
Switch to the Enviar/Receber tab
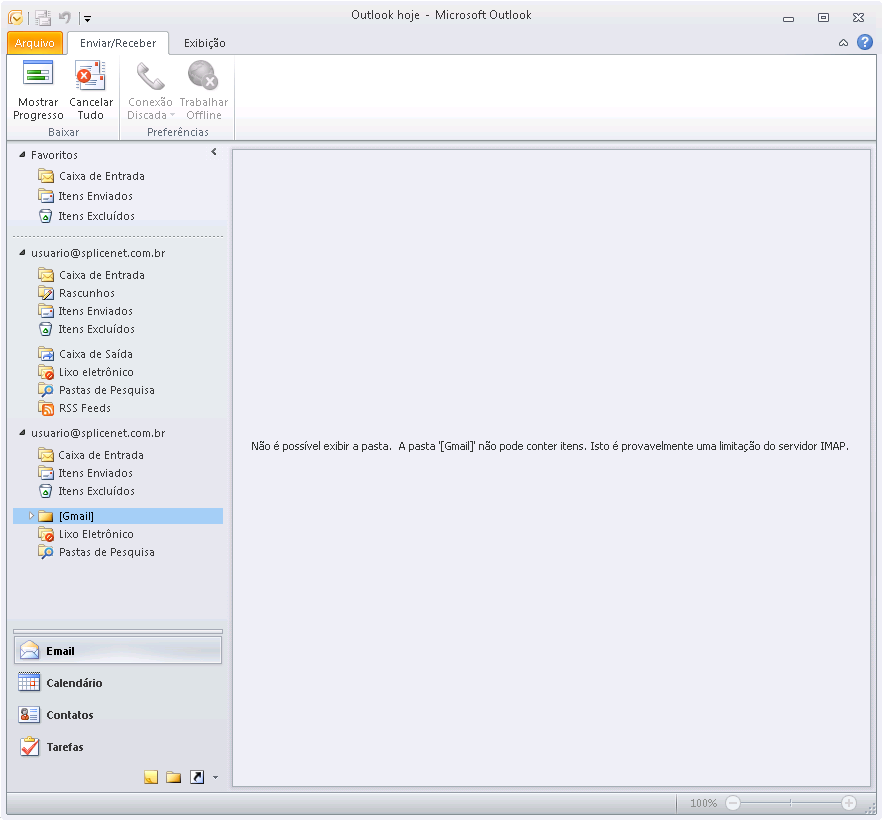[x=118, y=43]
